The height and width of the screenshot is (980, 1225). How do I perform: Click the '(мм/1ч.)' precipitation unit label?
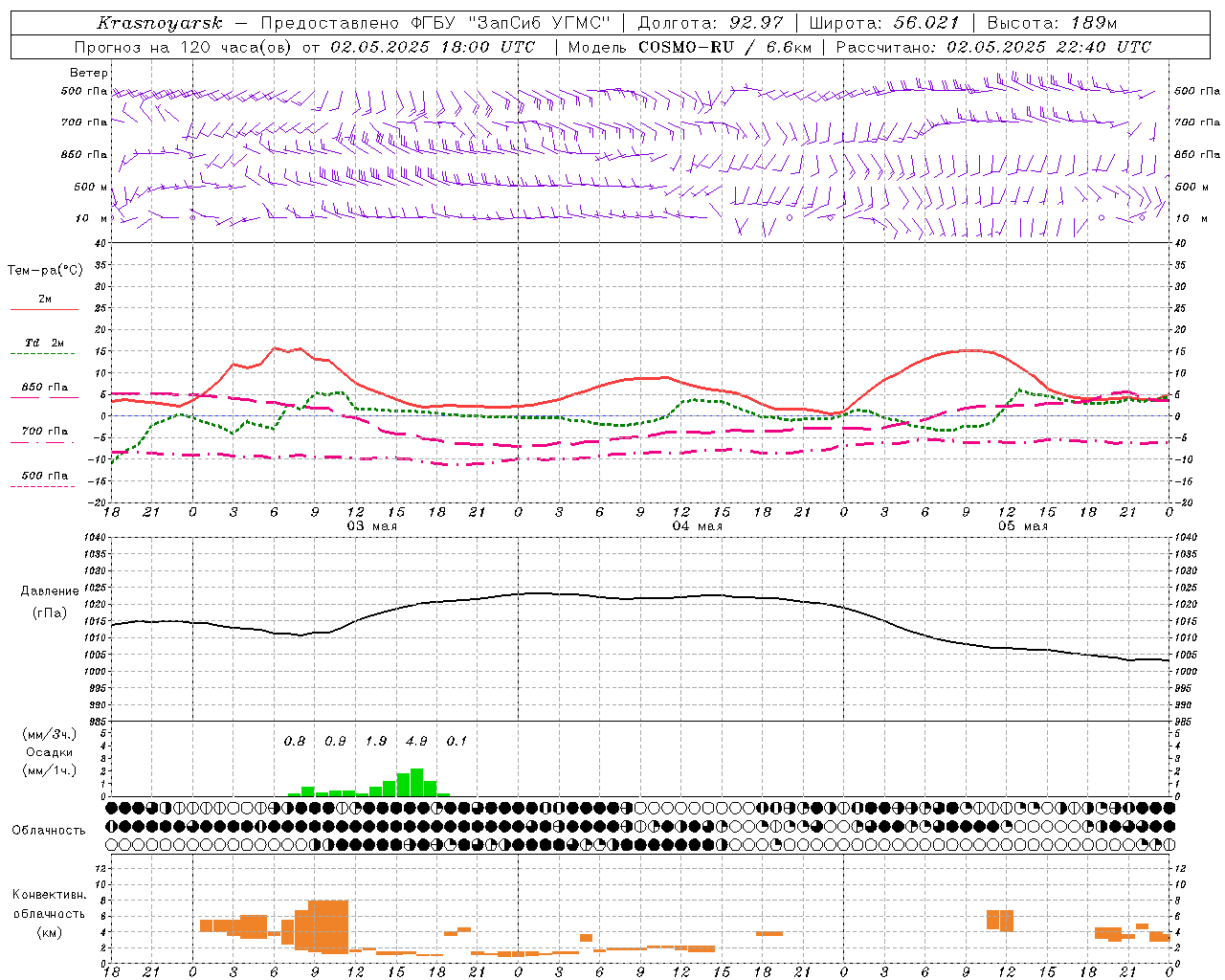pos(50,771)
